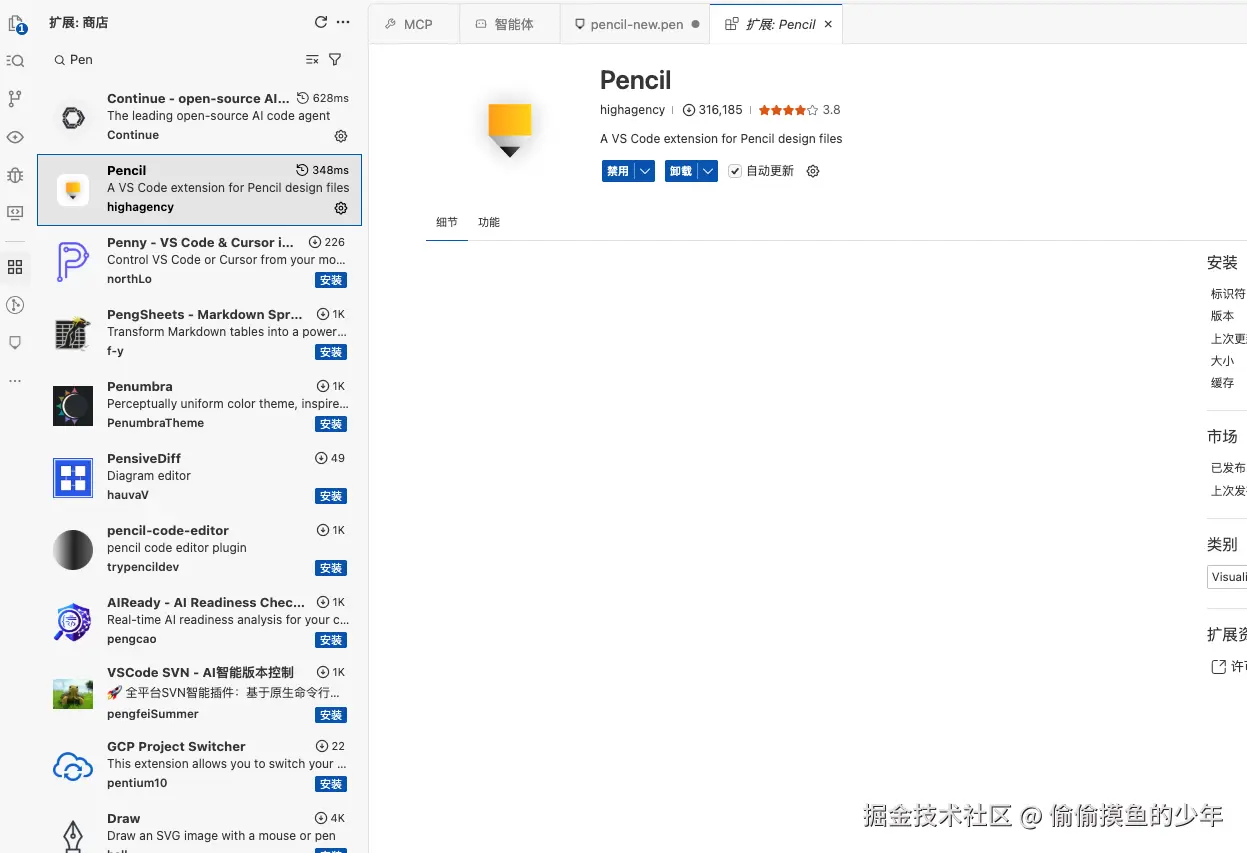Open manage gear for Continue extension
This screenshot has width=1247, height=853.
click(x=341, y=136)
